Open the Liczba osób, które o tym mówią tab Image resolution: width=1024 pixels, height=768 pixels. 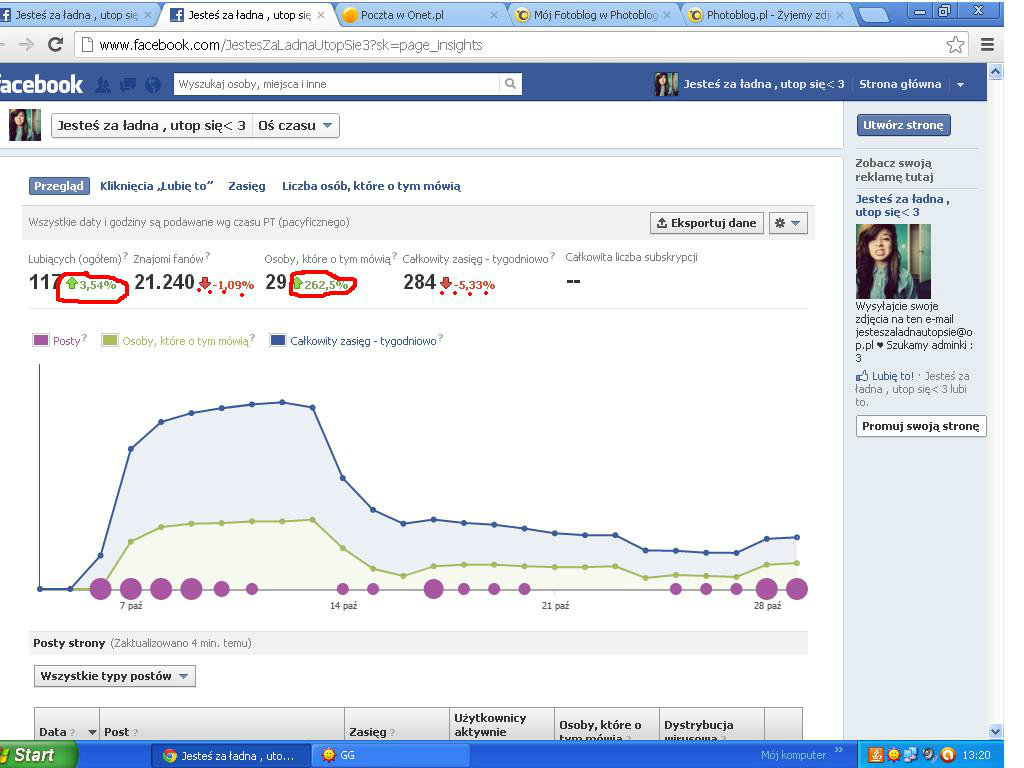pyautogui.click(x=371, y=186)
